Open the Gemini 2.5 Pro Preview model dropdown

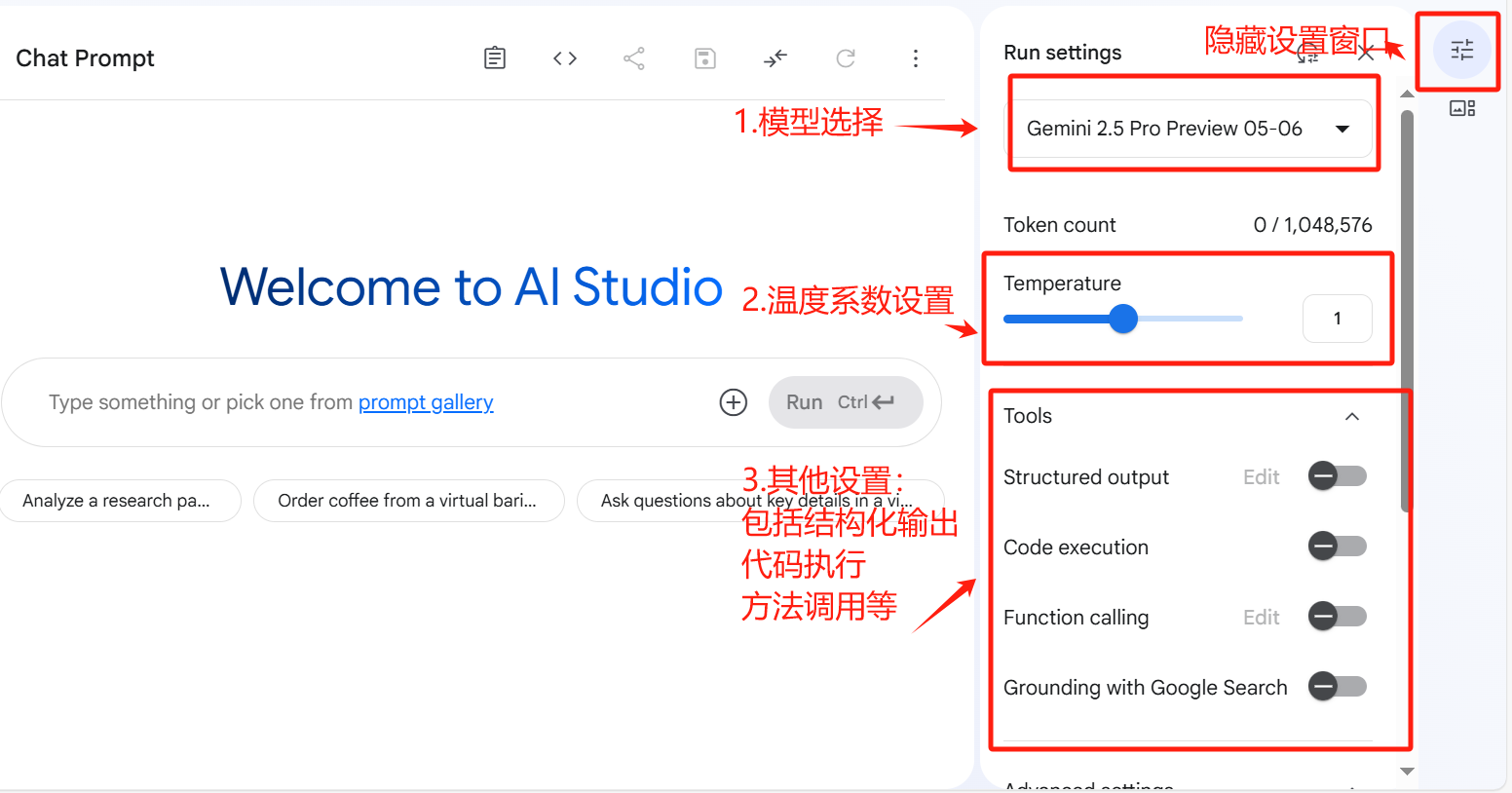coord(1189,129)
